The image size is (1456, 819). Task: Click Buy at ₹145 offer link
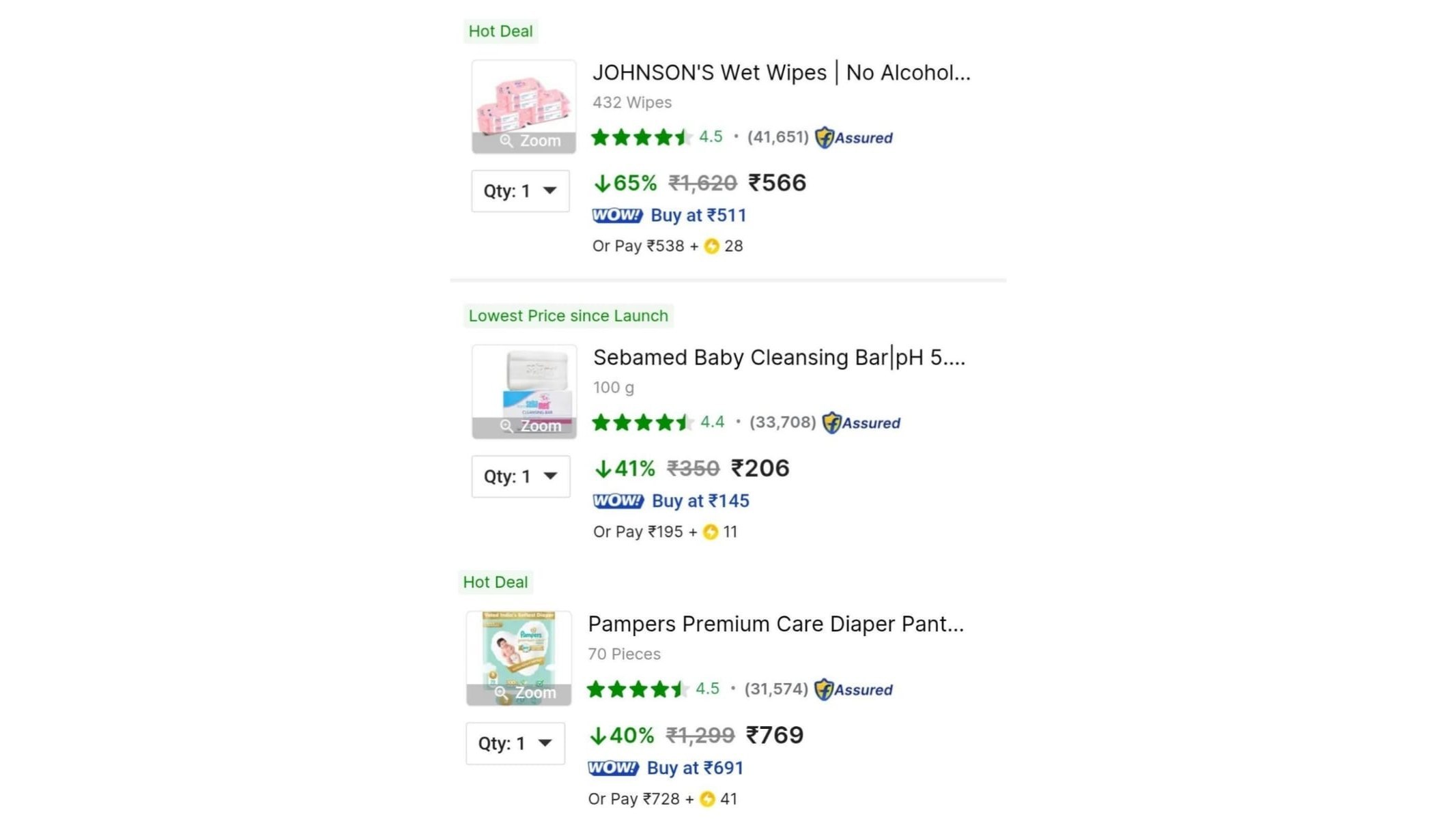click(x=700, y=501)
